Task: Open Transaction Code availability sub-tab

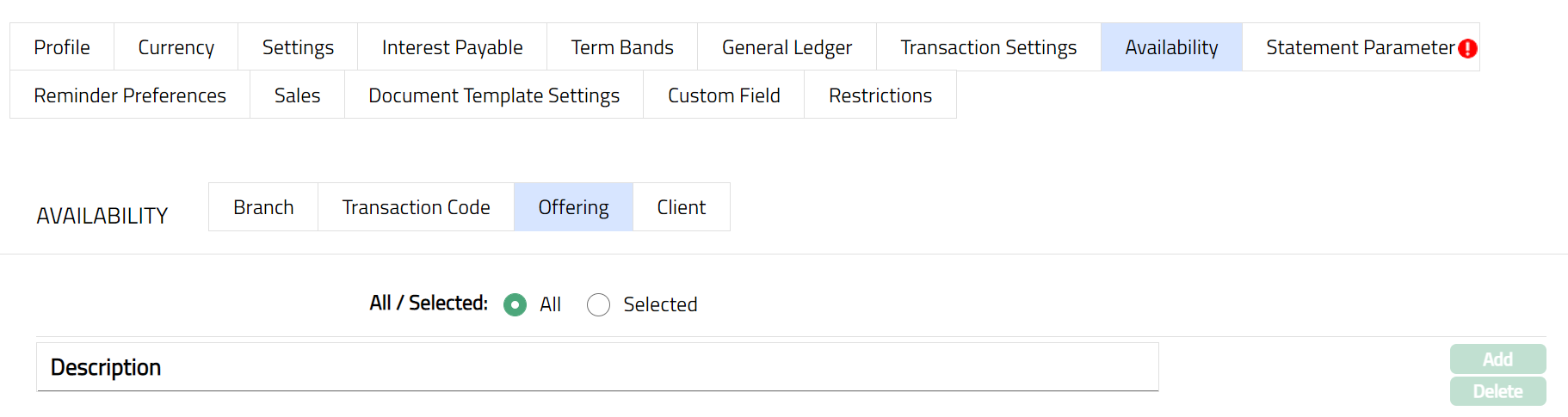Action: (416, 207)
